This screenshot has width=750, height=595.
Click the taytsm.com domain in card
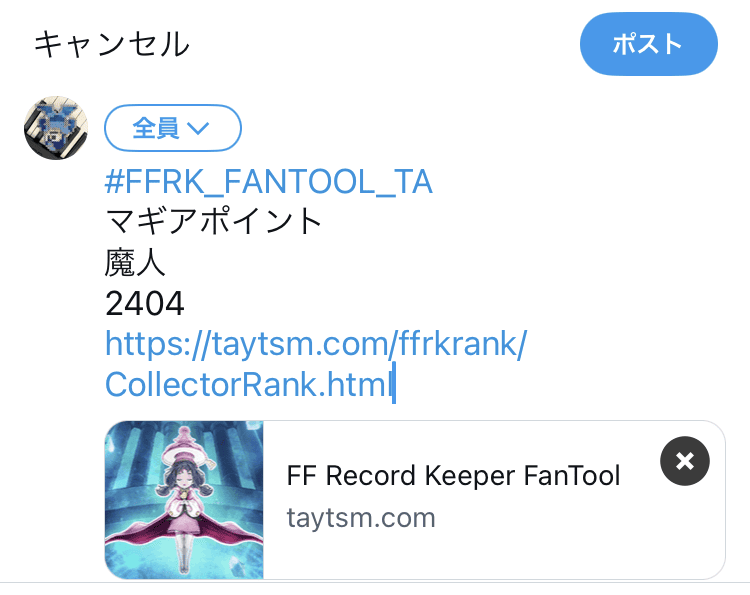point(361,518)
